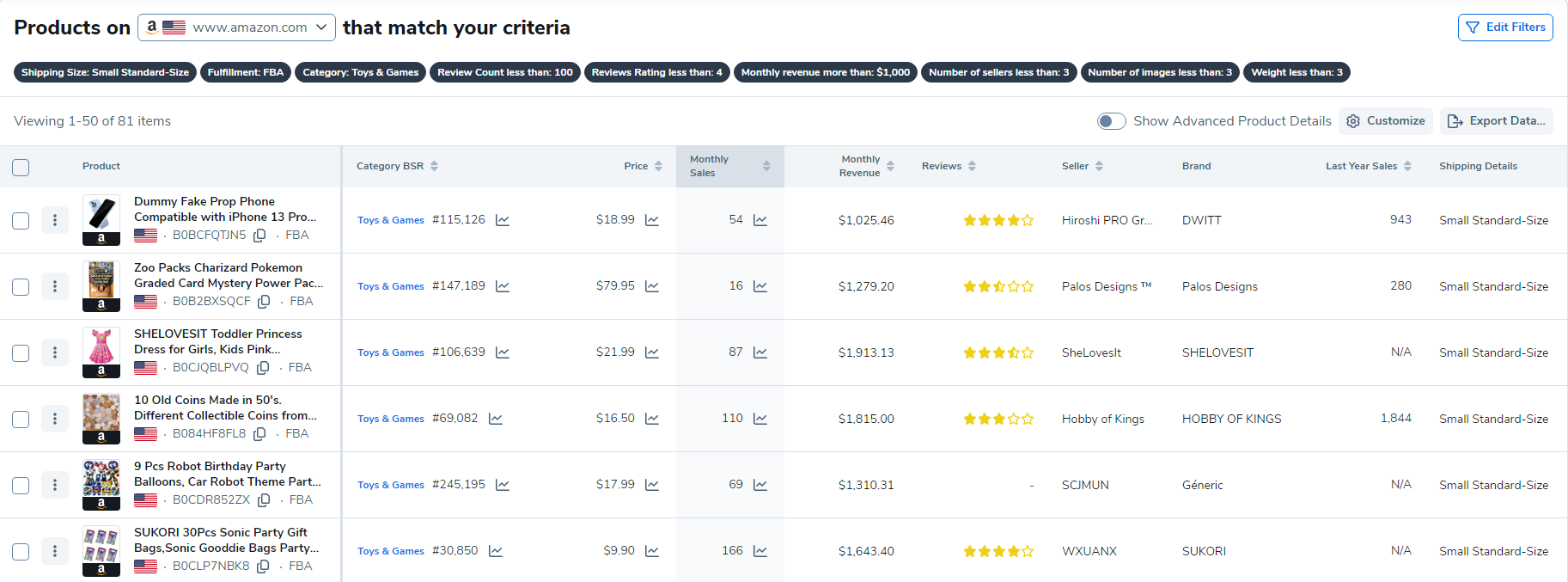This screenshot has width=1568, height=582.
Task: Open the Customize columns button
Action: pos(1386,121)
